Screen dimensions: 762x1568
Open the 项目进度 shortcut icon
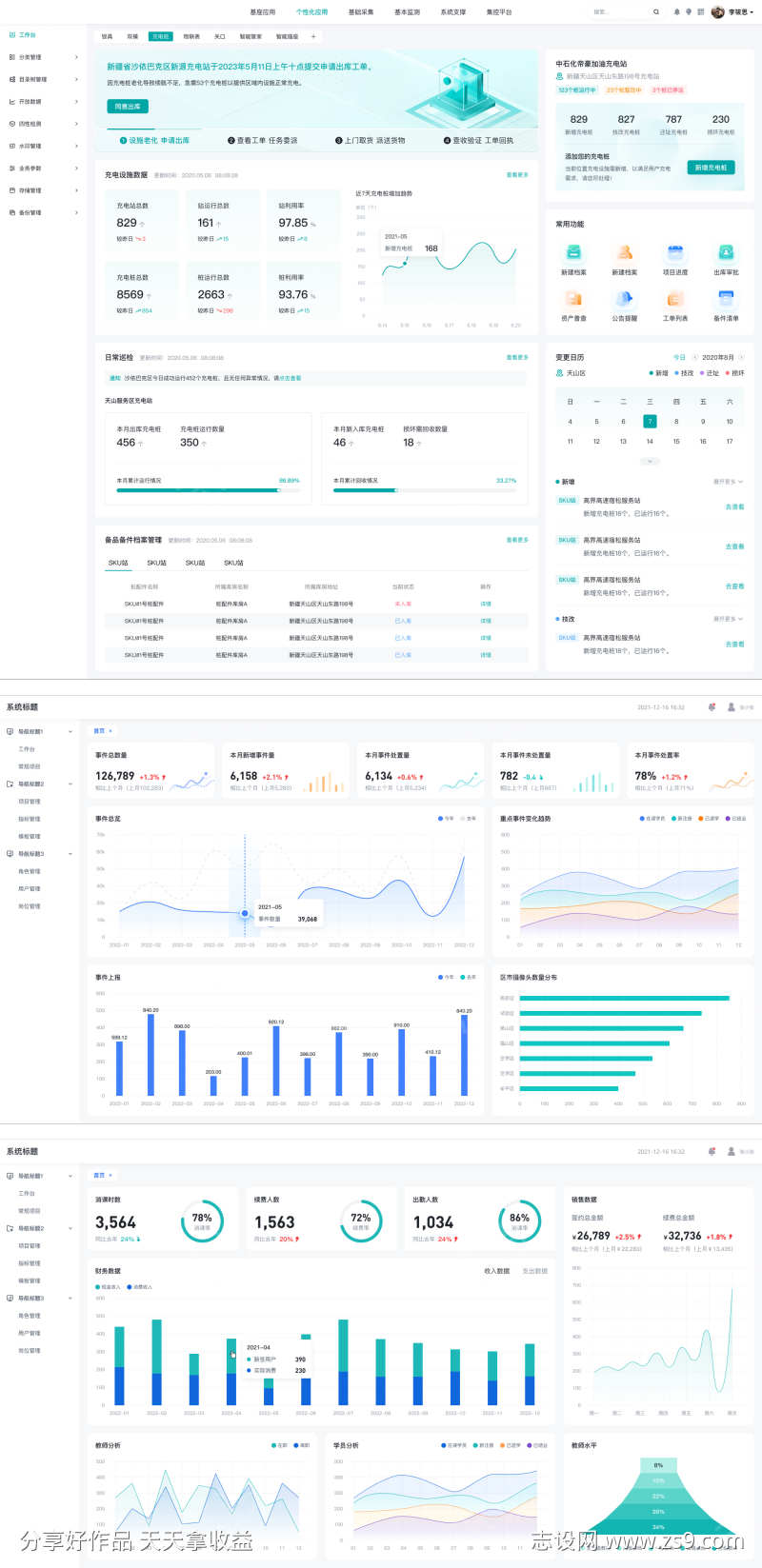(x=675, y=252)
